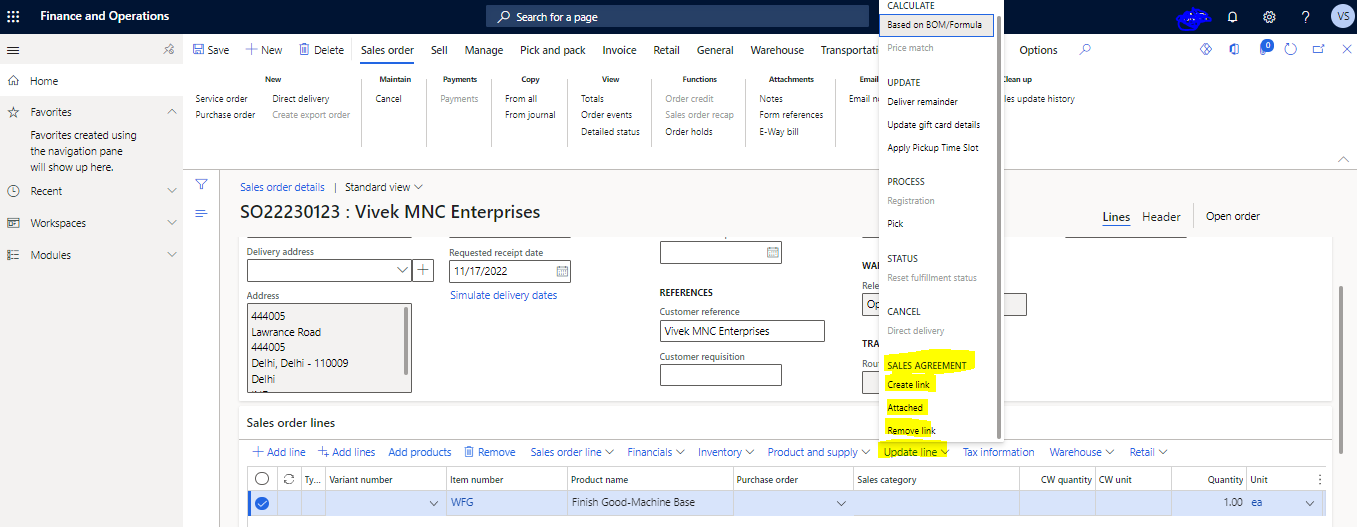
Task: Open the filter funnel icon
Action: [201, 184]
